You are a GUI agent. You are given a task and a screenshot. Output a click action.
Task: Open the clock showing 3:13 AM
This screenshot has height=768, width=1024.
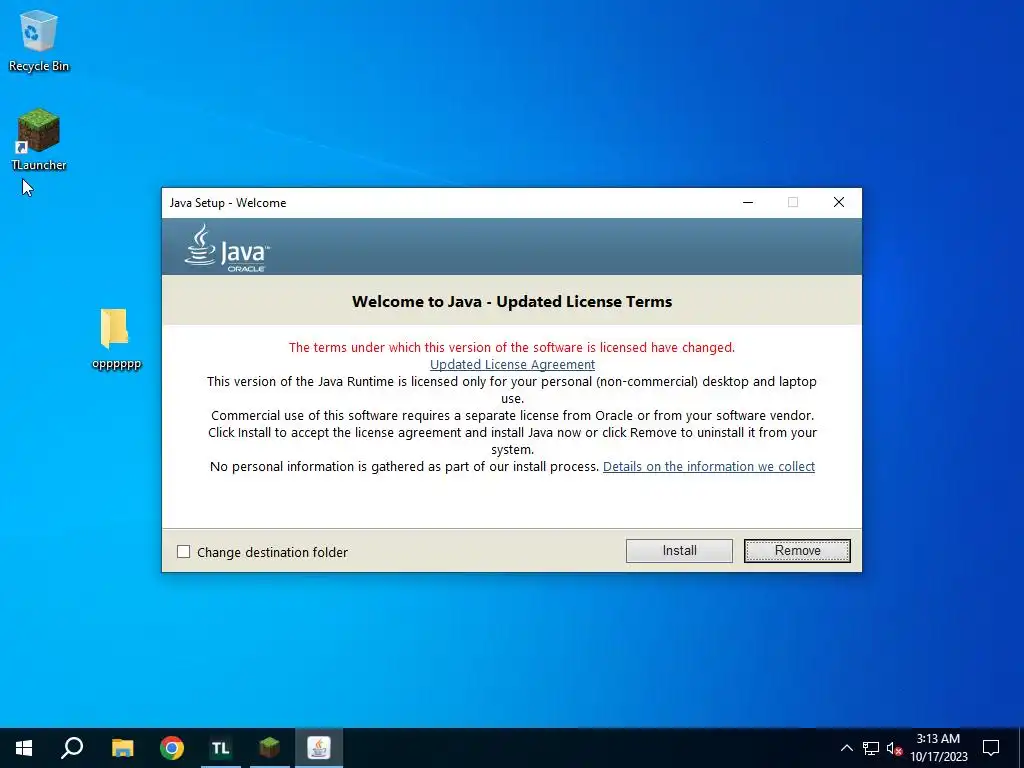point(938,748)
